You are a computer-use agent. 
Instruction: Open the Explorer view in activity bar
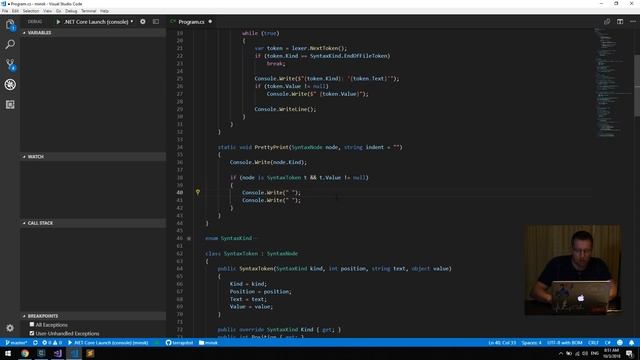click(x=10, y=25)
